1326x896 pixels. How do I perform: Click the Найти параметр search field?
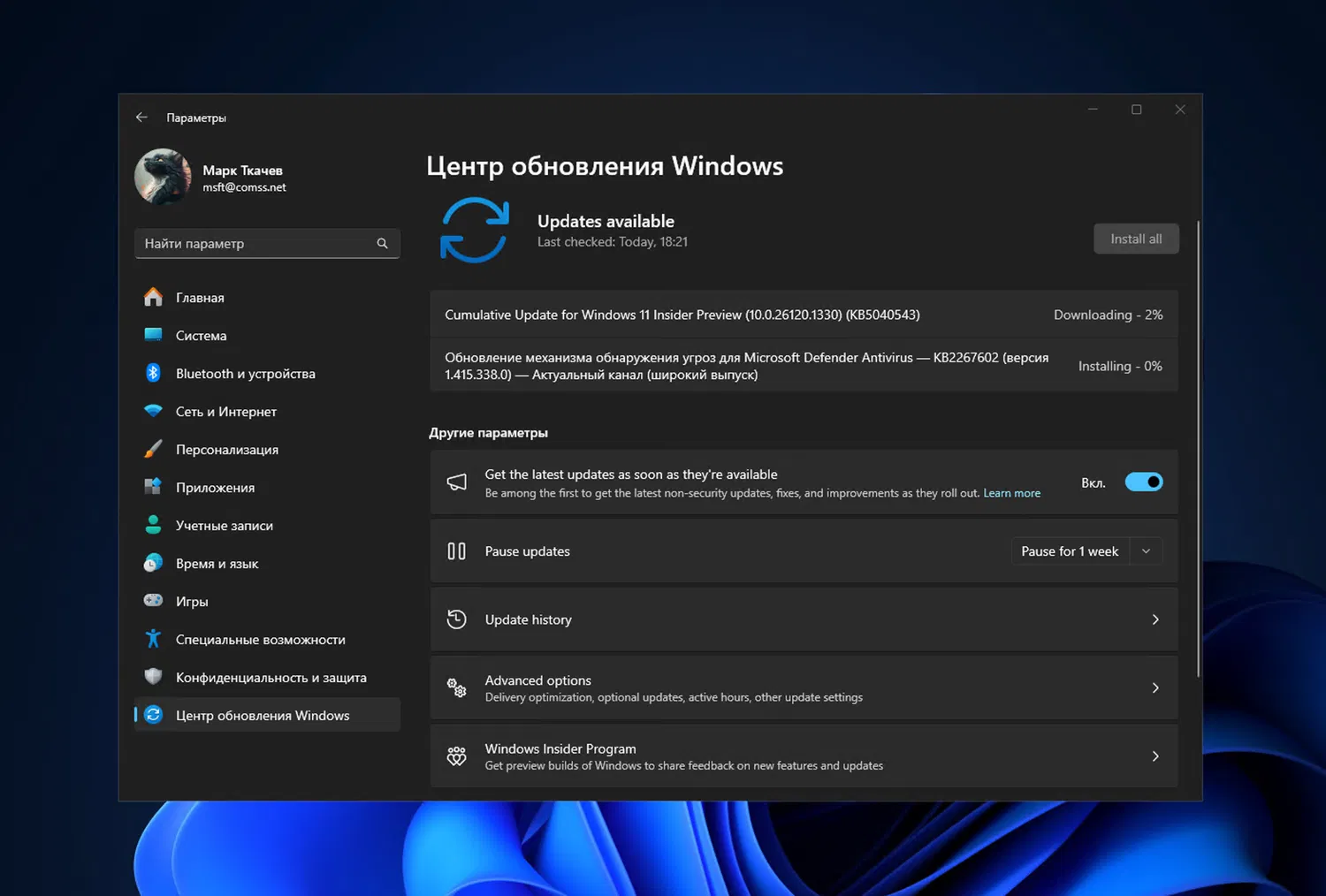[267, 243]
